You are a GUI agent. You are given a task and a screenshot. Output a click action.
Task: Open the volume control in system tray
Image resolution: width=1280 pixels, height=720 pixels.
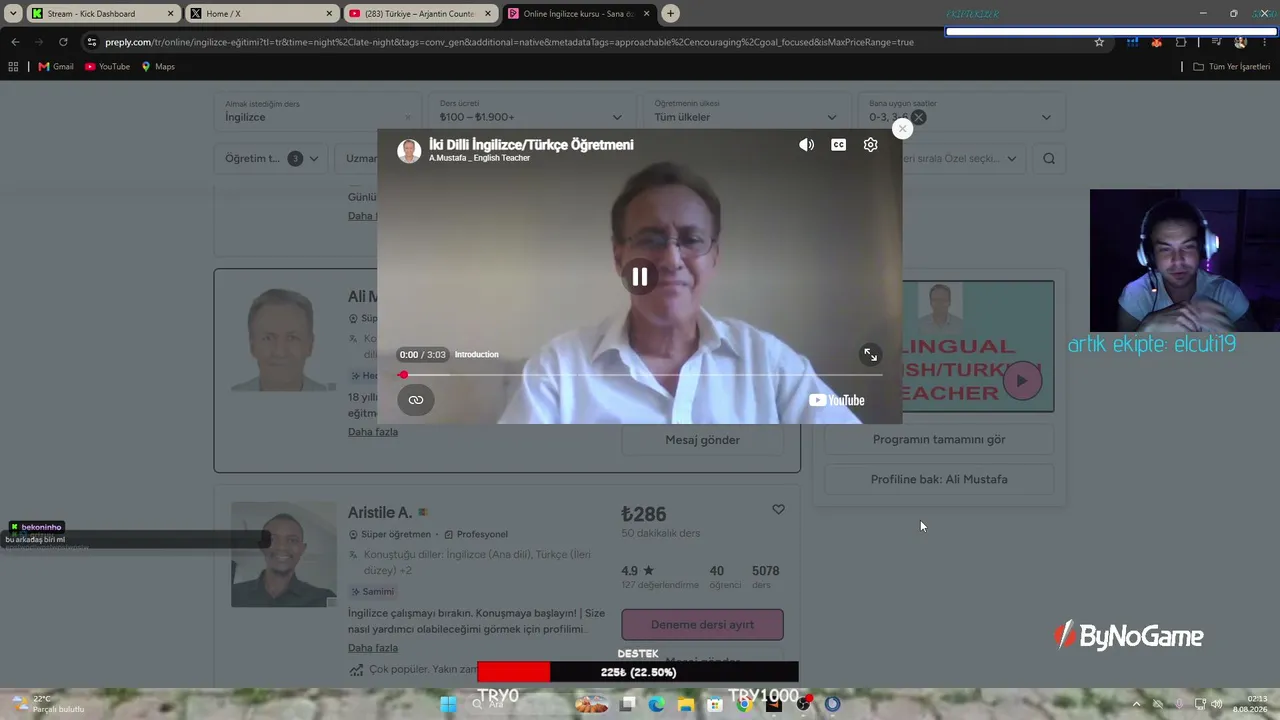point(1217,704)
